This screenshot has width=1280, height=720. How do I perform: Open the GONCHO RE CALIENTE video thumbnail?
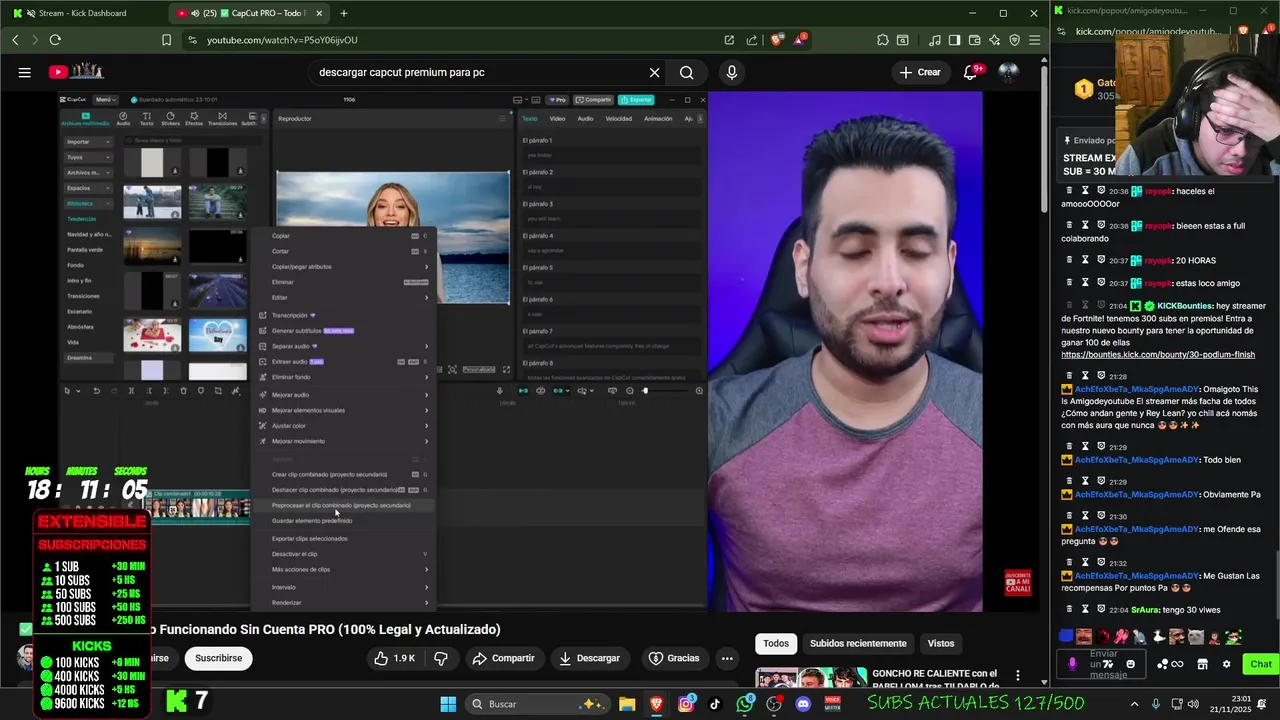(x=810, y=678)
